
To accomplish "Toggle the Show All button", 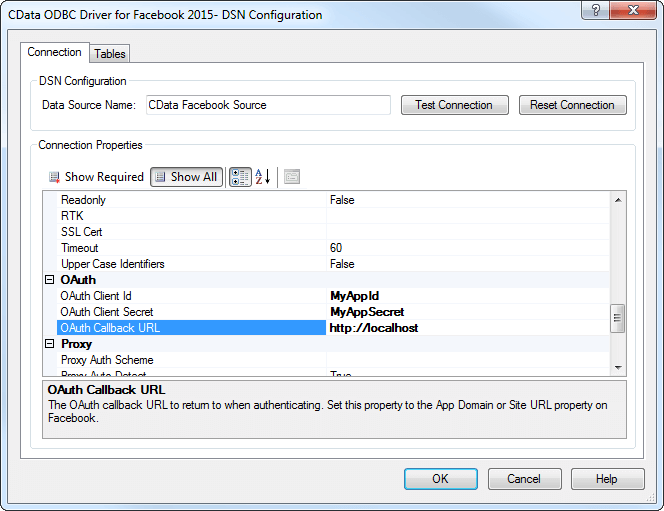I will pyautogui.click(x=186, y=177).
